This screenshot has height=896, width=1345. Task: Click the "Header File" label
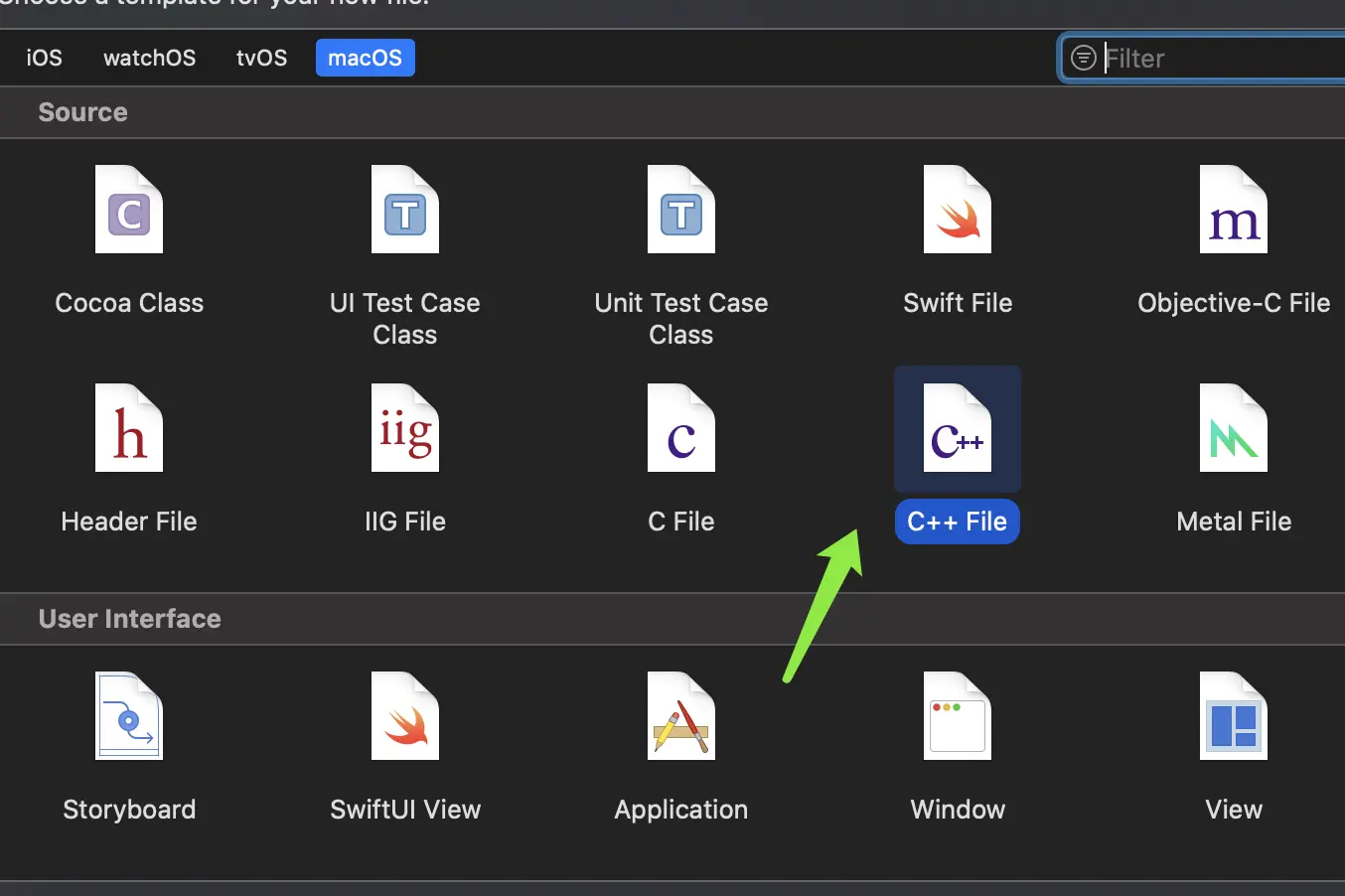129,522
